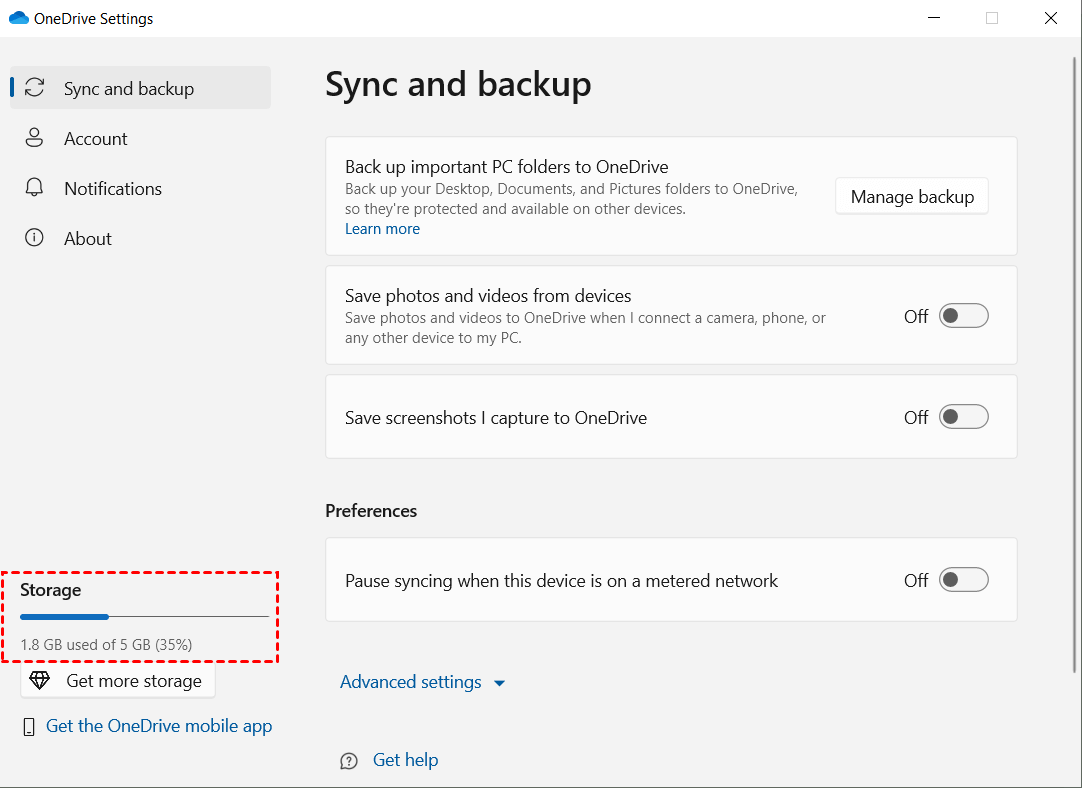Open Get the OneDrive mobile app link
Image resolution: width=1082 pixels, height=788 pixels.
[x=159, y=726]
